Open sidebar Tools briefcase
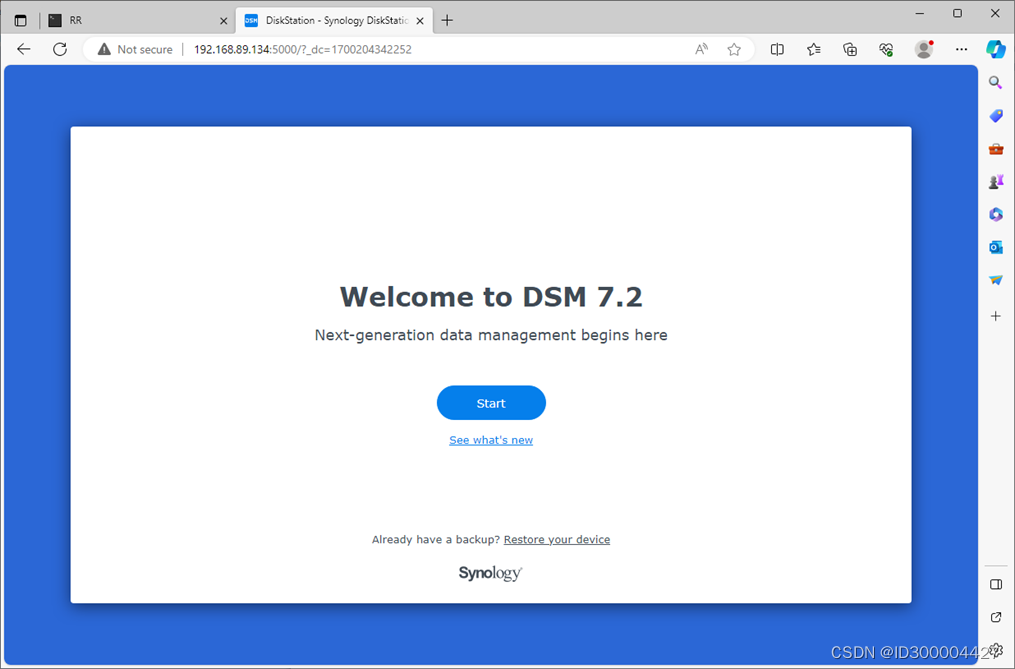This screenshot has width=1015, height=669. (996, 149)
